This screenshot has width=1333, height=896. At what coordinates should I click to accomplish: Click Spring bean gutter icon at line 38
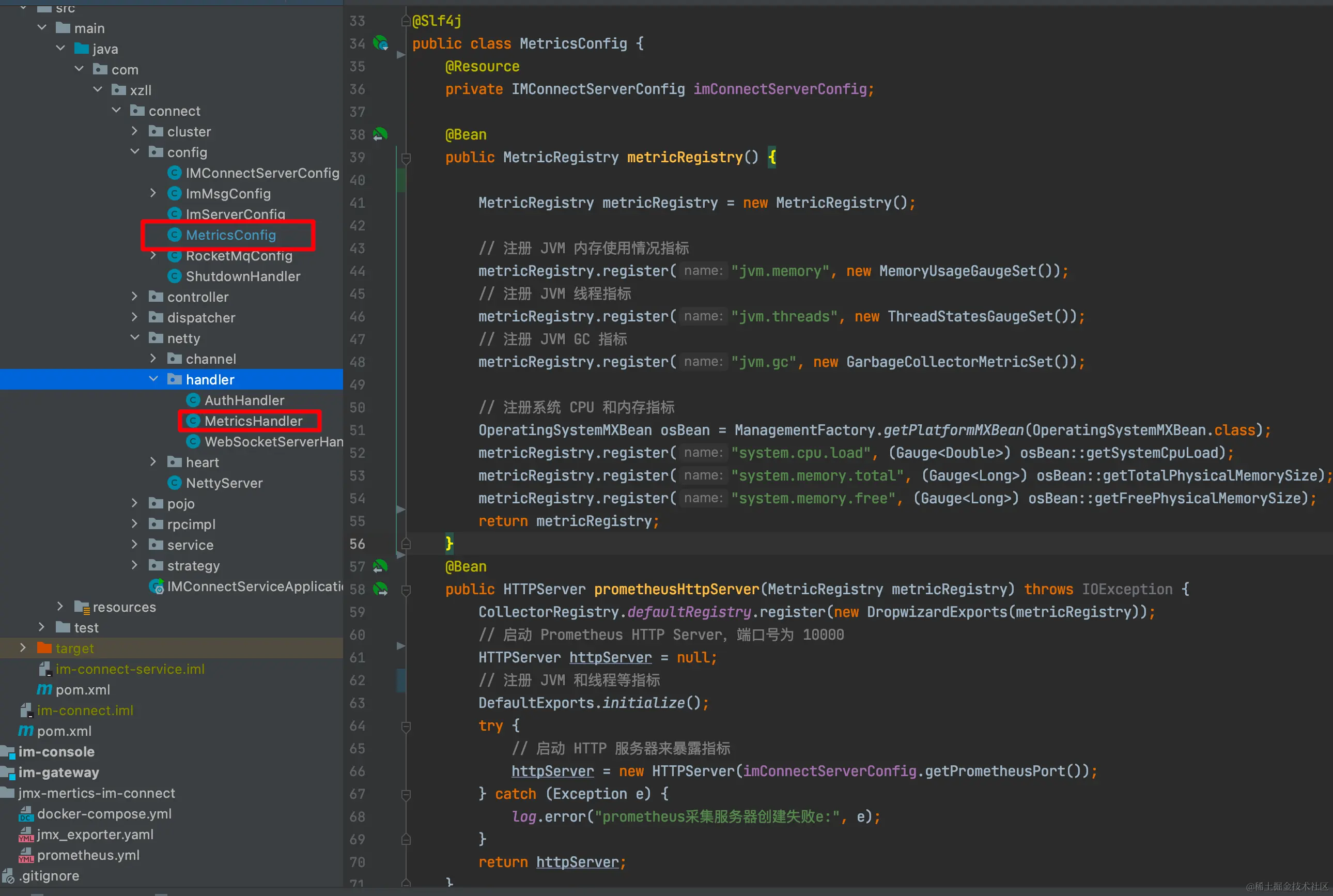click(x=380, y=135)
